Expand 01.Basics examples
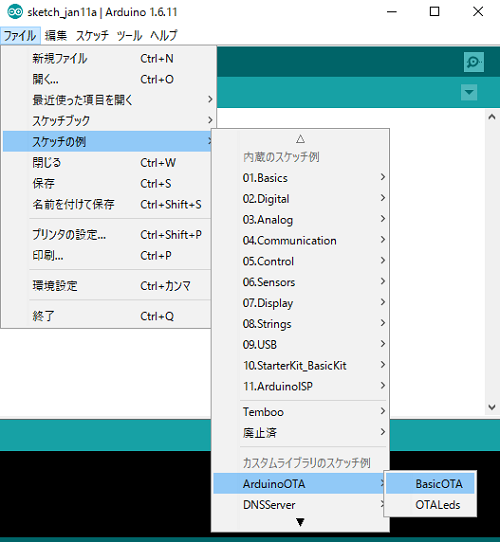Viewport: 500px width, 542px height. point(300,178)
